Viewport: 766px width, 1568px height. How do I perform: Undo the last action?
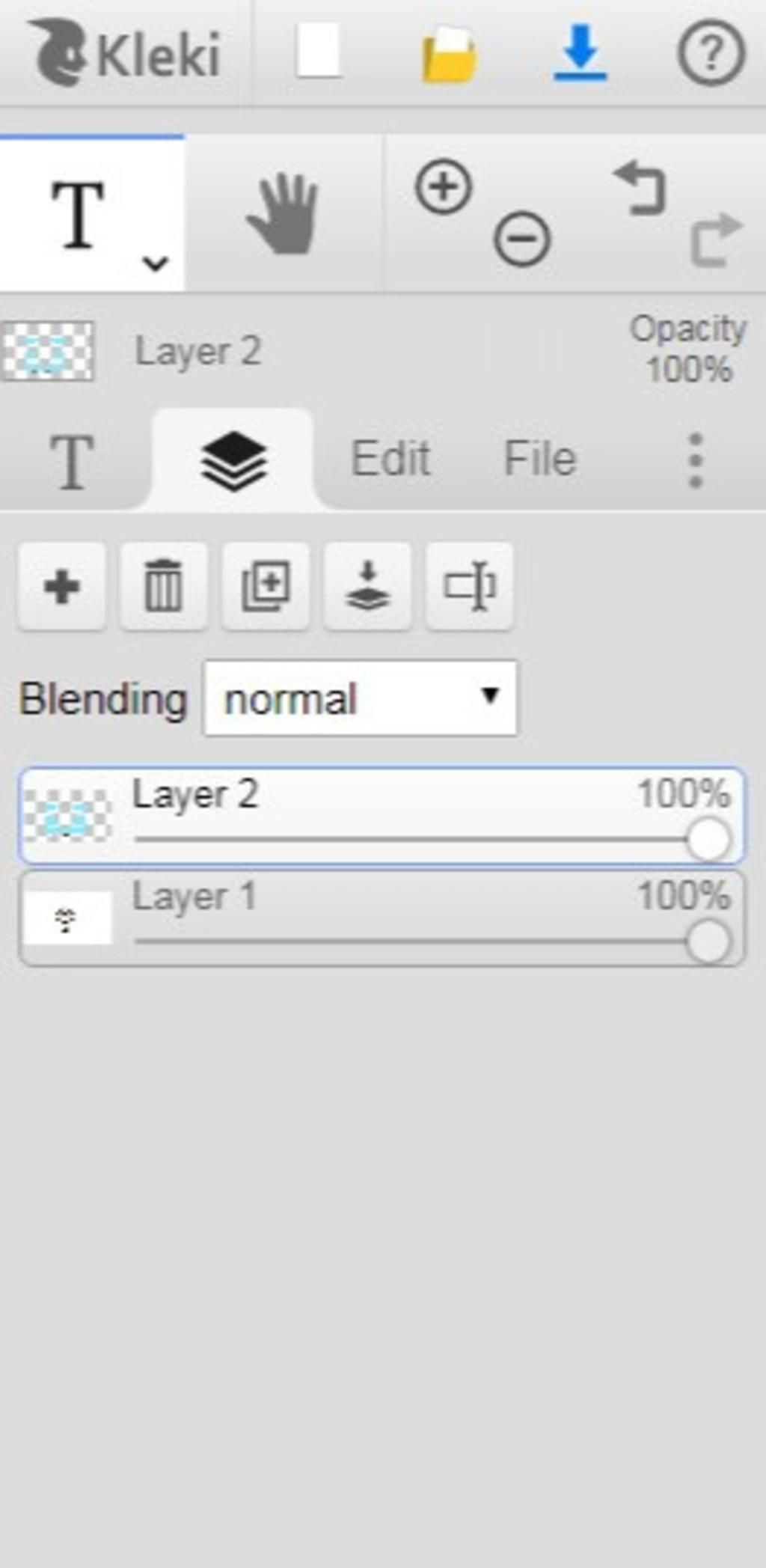pos(640,189)
